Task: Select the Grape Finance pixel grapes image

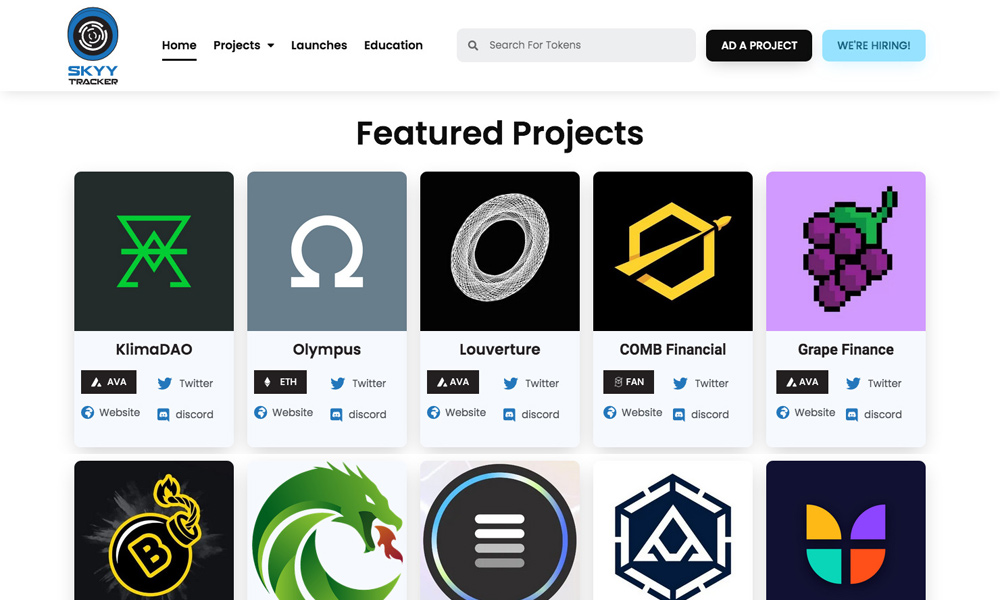Action: click(845, 251)
